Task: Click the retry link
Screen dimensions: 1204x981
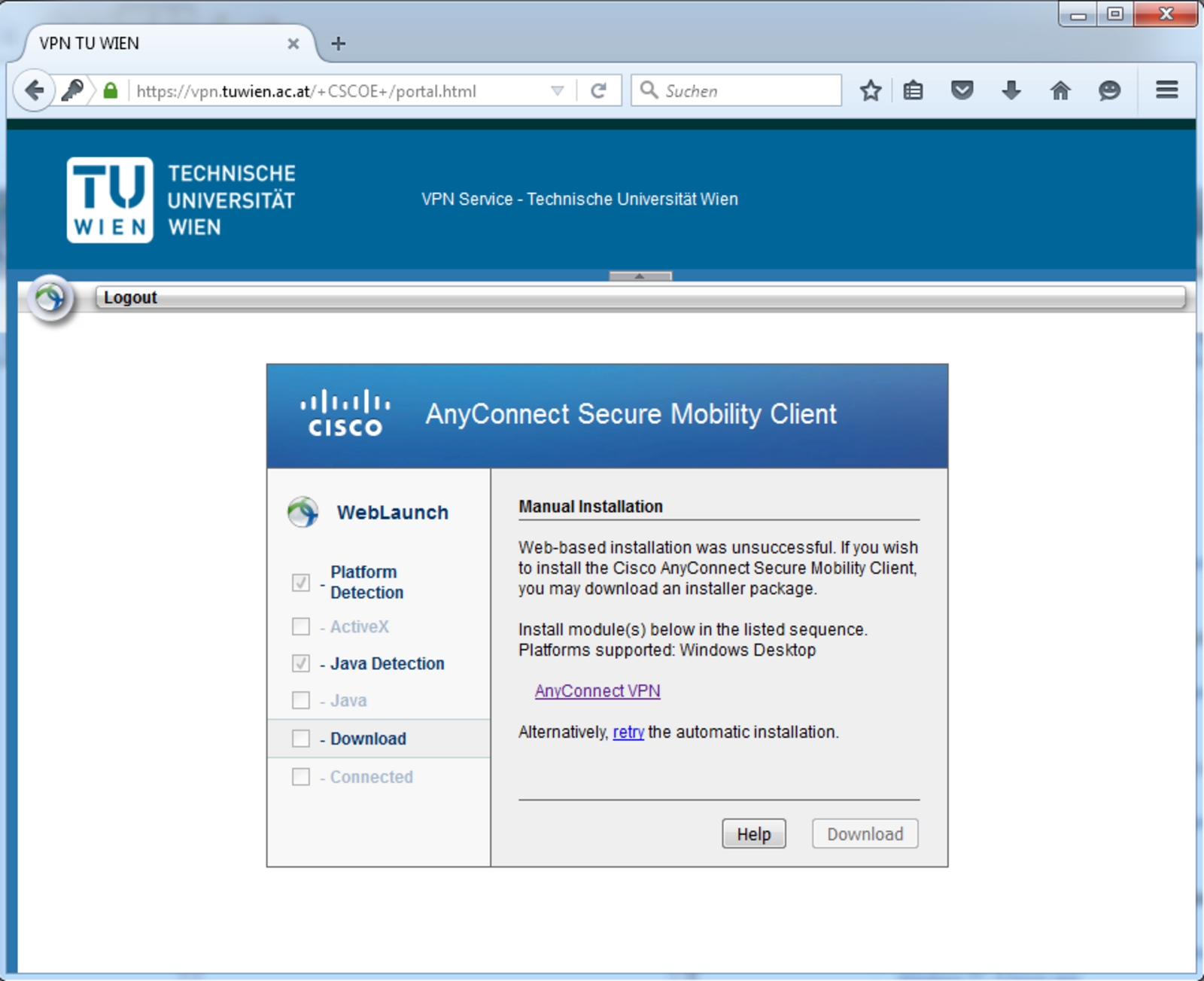Action: [628, 732]
